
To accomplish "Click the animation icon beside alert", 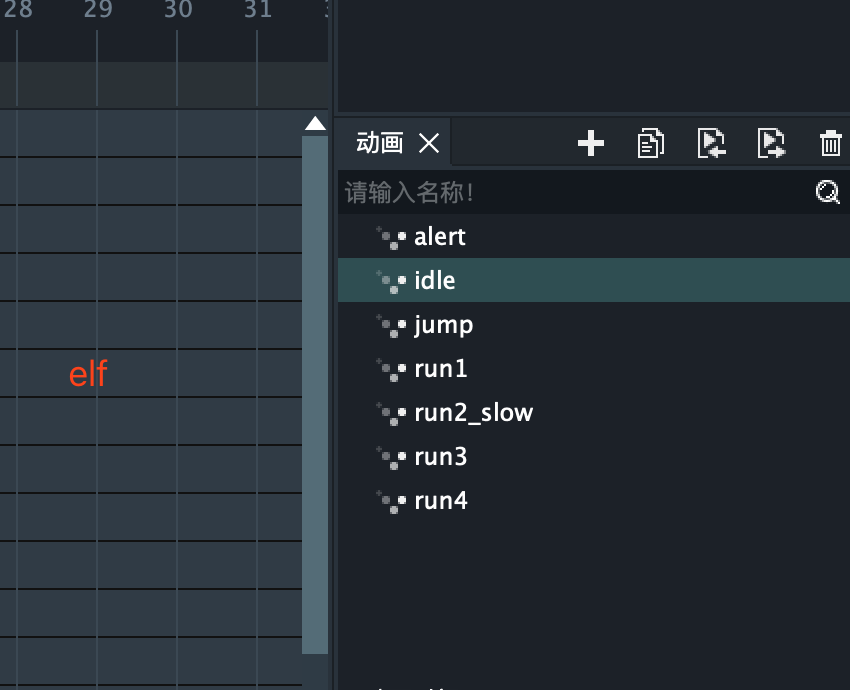I will tap(392, 238).
